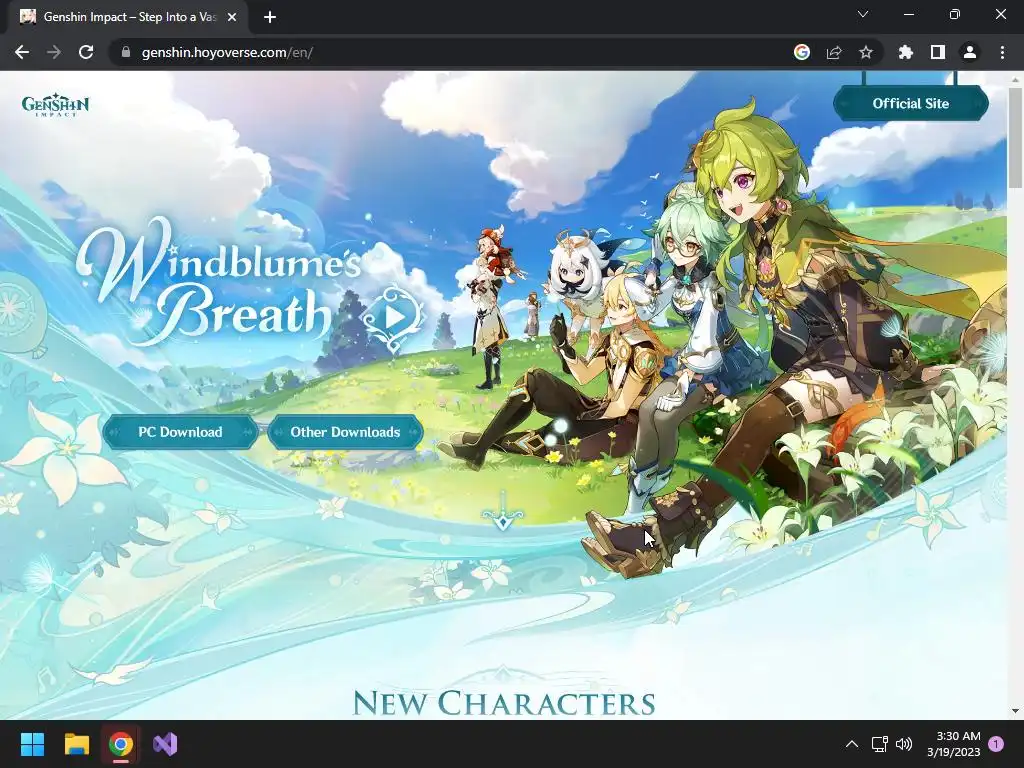Open the Other Downloads button
The image size is (1024, 768).
345,432
